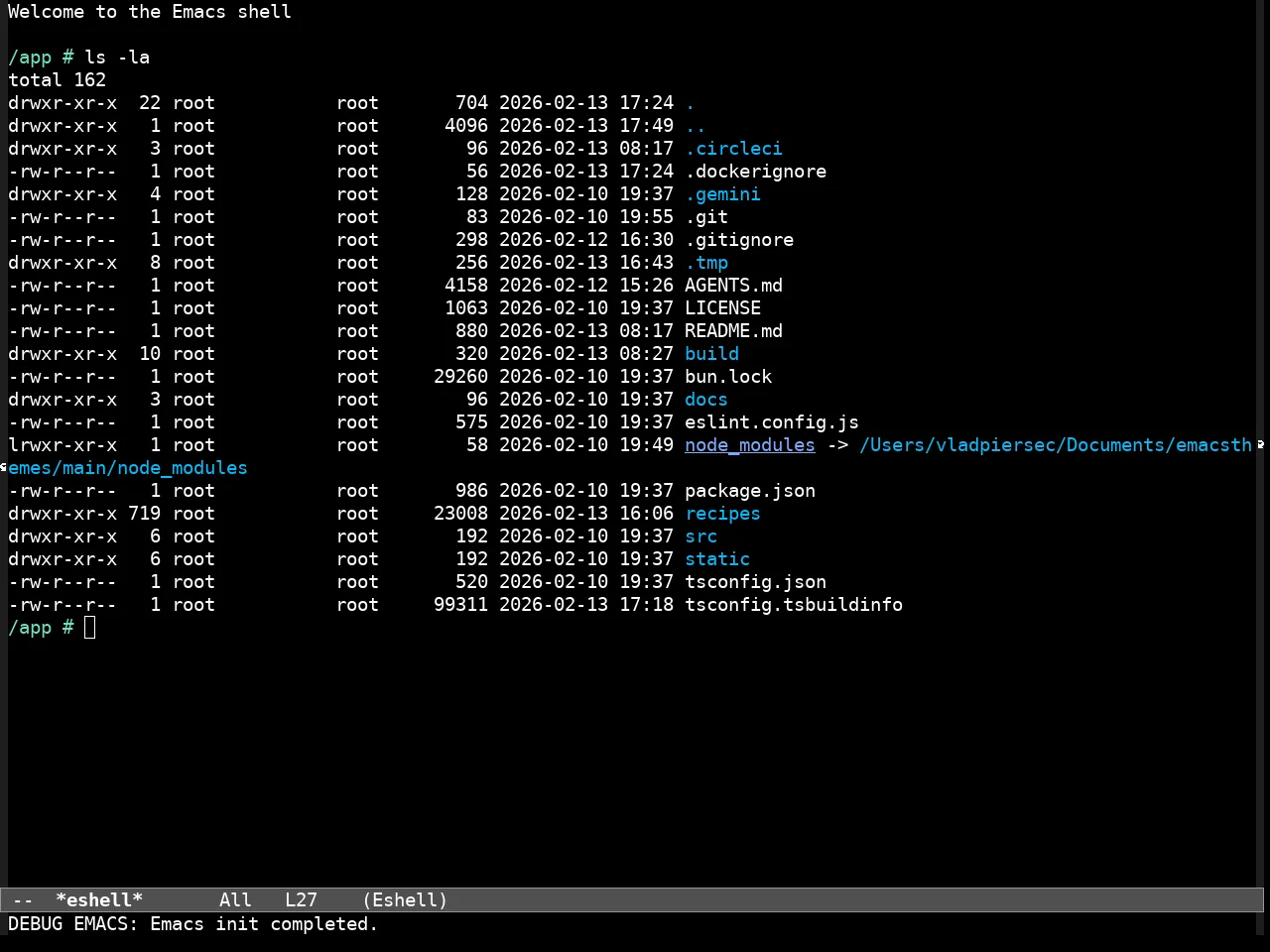Screen dimensions: 1270x952
Task: Click the '--' status dashes in mode line
Action: click(x=24, y=900)
